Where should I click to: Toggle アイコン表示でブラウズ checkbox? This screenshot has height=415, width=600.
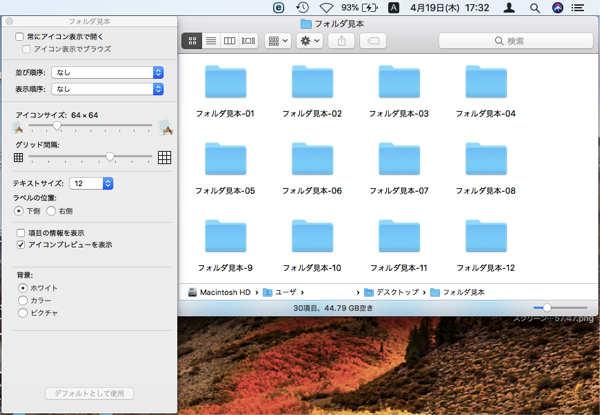[x=26, y=49]
